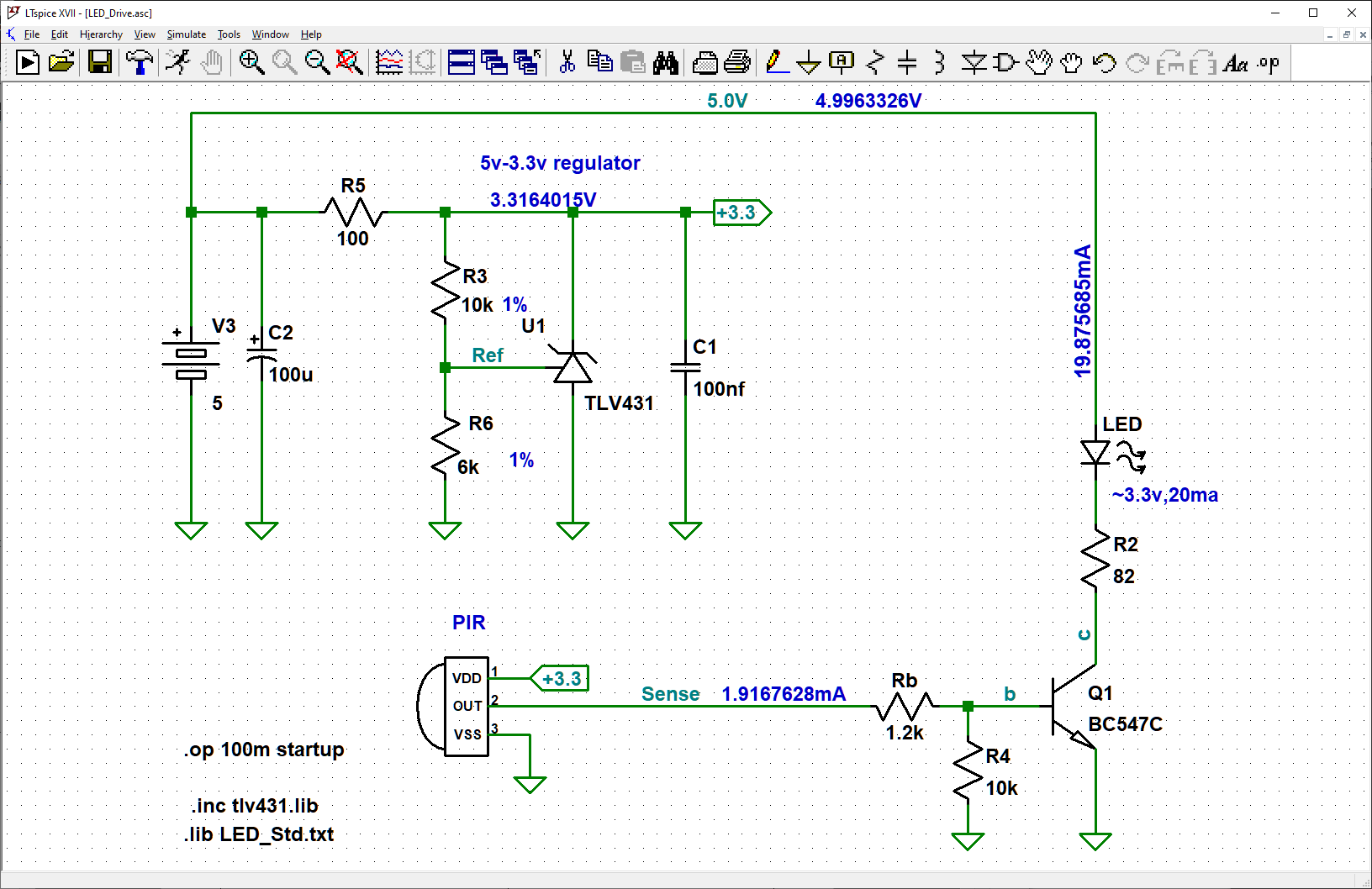Select the Drag closed-hand tool
This screenshot has height=889, width=1372.
1071,62
